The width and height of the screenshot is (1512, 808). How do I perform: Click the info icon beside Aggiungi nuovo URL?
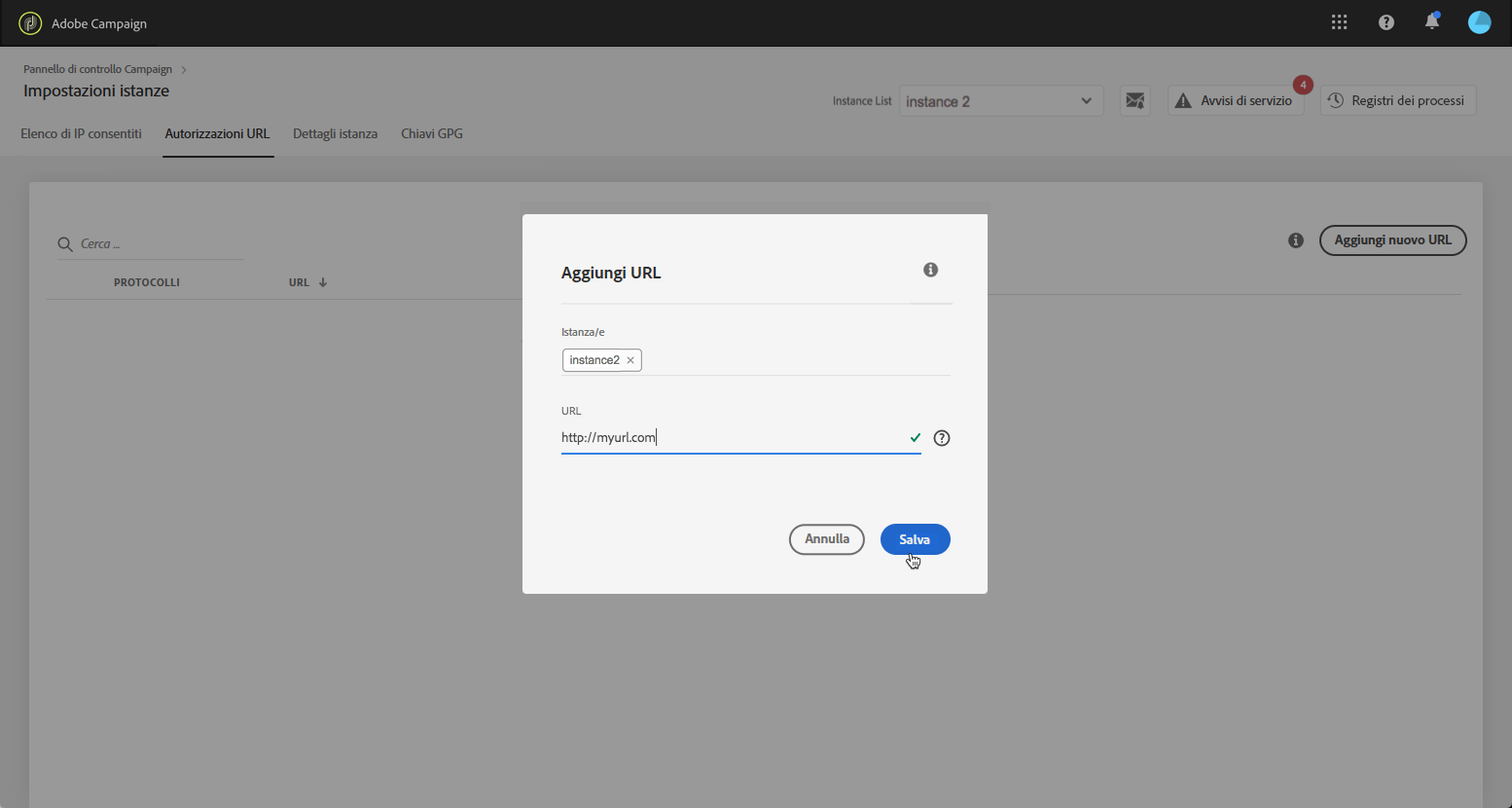click(x=1296, y=240)
